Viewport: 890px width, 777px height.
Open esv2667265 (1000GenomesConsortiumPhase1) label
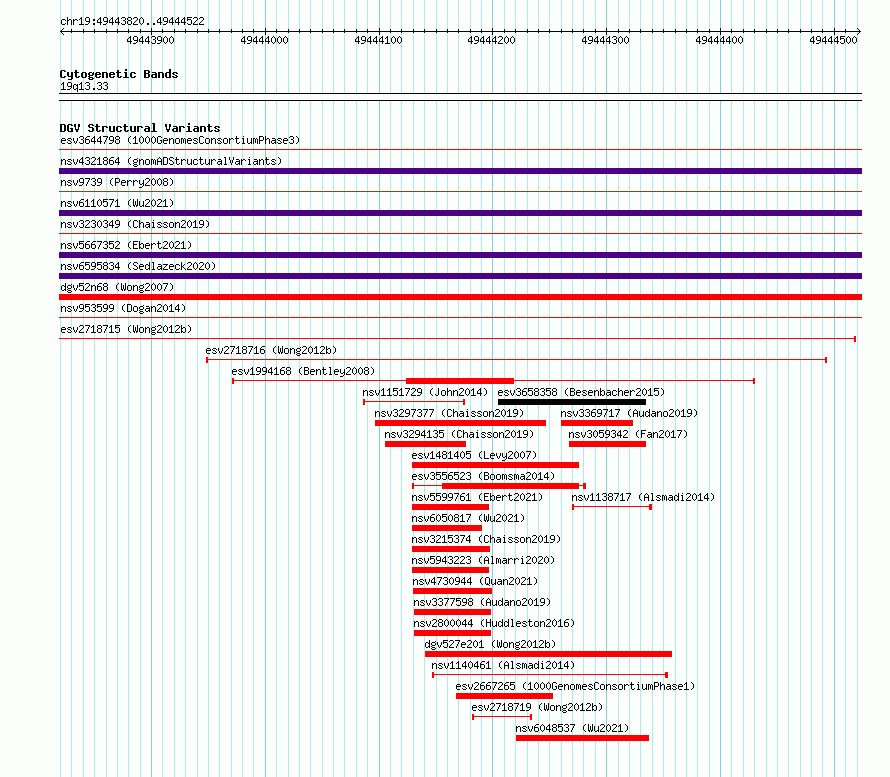point(575,686)
